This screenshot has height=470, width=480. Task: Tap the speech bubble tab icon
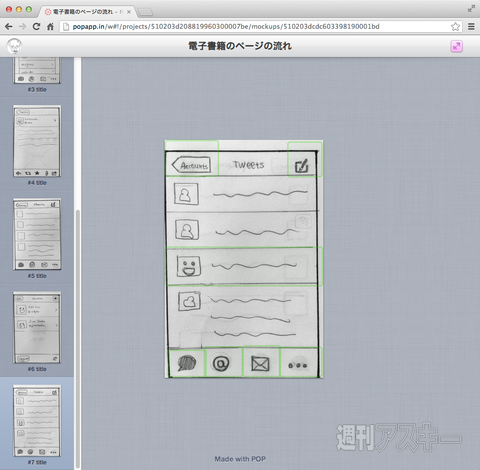[x=186, y=363]
